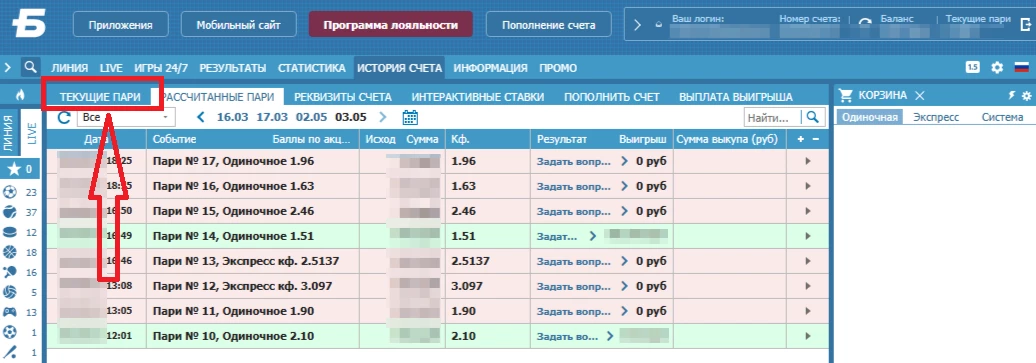Switch to РЕКВИЗИТЫ СЧЕТА tab

[343, 97]
